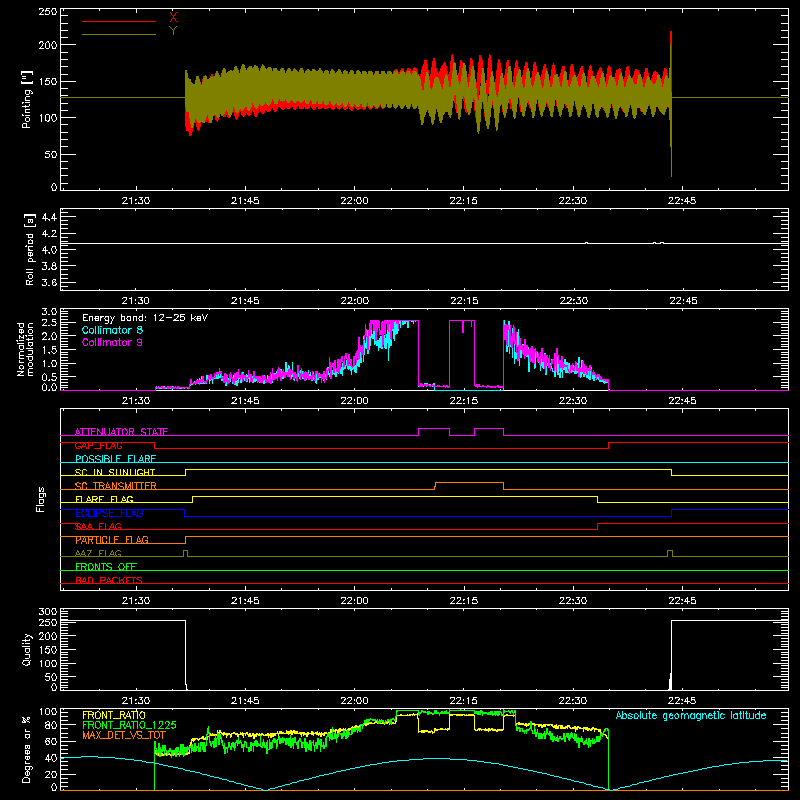Click the AAZ_FLAG label
800x800 pixels.
click(x=98, y=553)
